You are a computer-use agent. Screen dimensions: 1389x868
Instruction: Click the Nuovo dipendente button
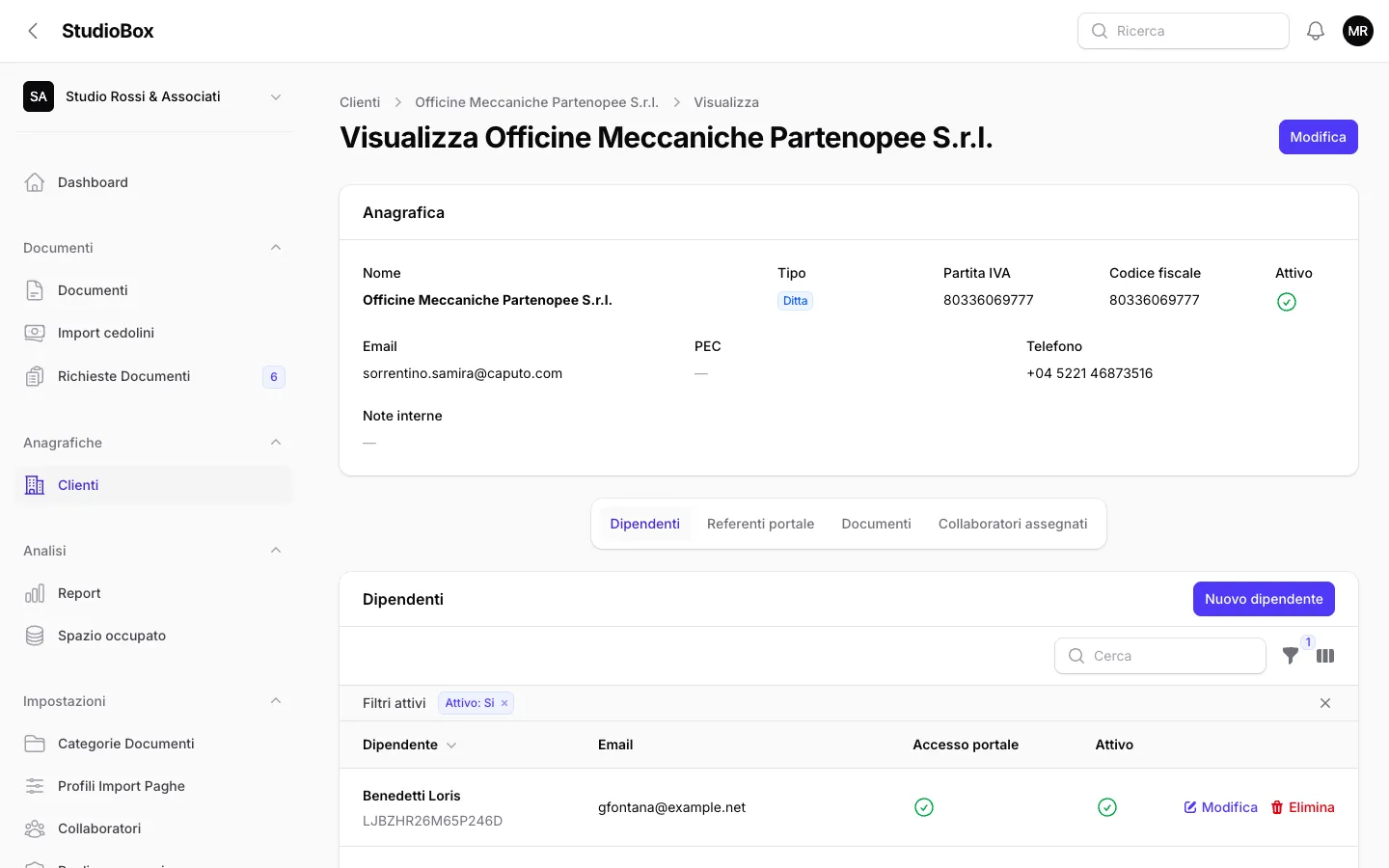pos(1264,599)
